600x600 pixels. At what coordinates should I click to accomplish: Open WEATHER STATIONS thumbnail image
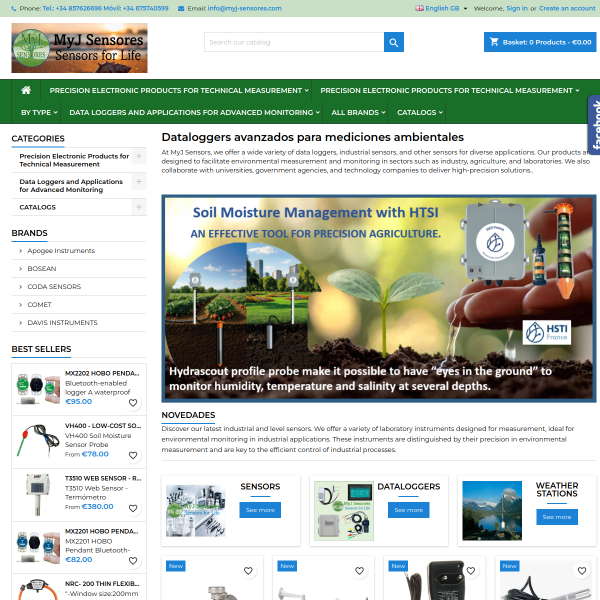492,511
